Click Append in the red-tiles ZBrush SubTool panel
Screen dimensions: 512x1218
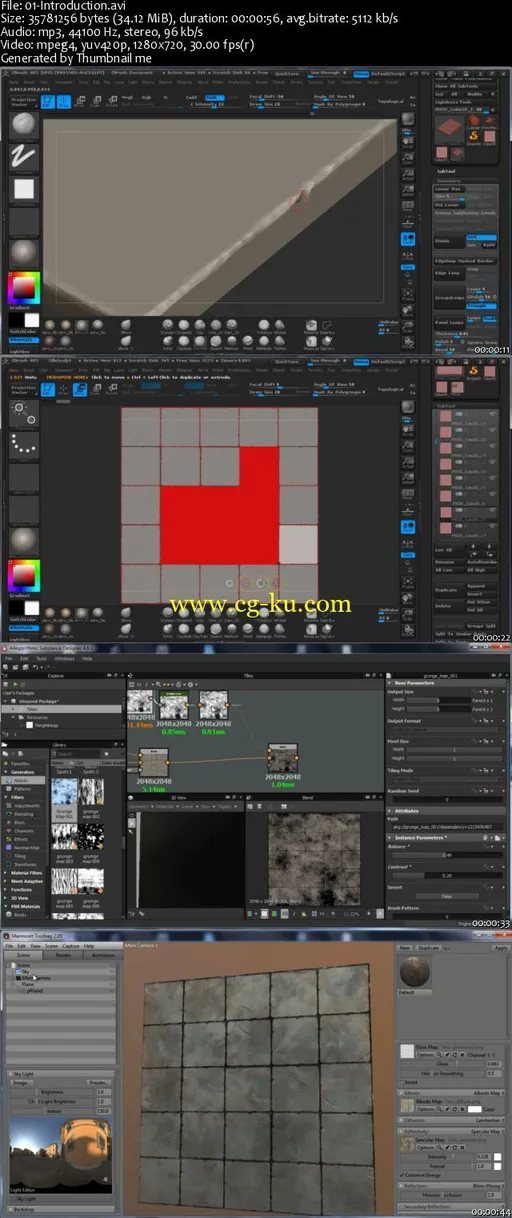pyautogui.click(x=481, y=586)
